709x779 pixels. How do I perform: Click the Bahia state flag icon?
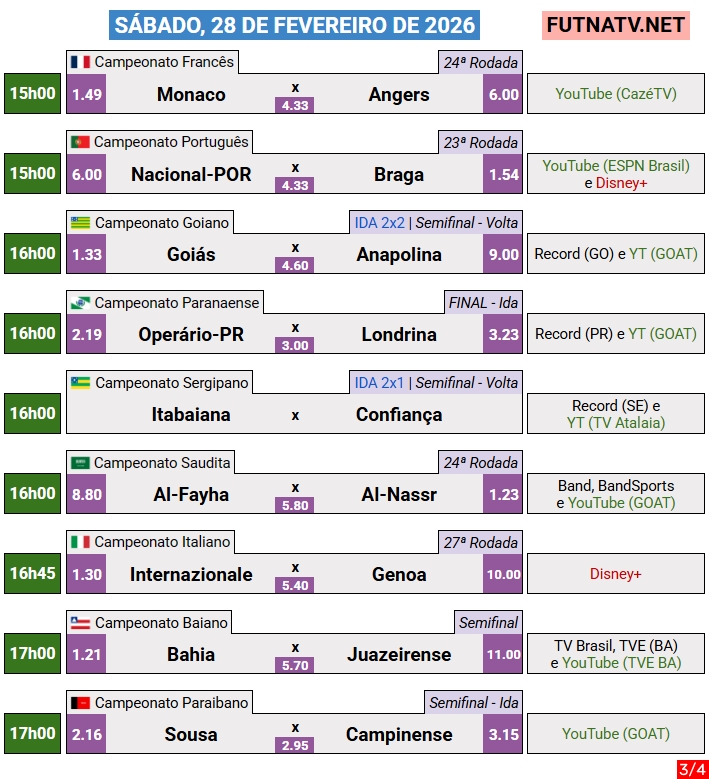(x=81, y=622)
